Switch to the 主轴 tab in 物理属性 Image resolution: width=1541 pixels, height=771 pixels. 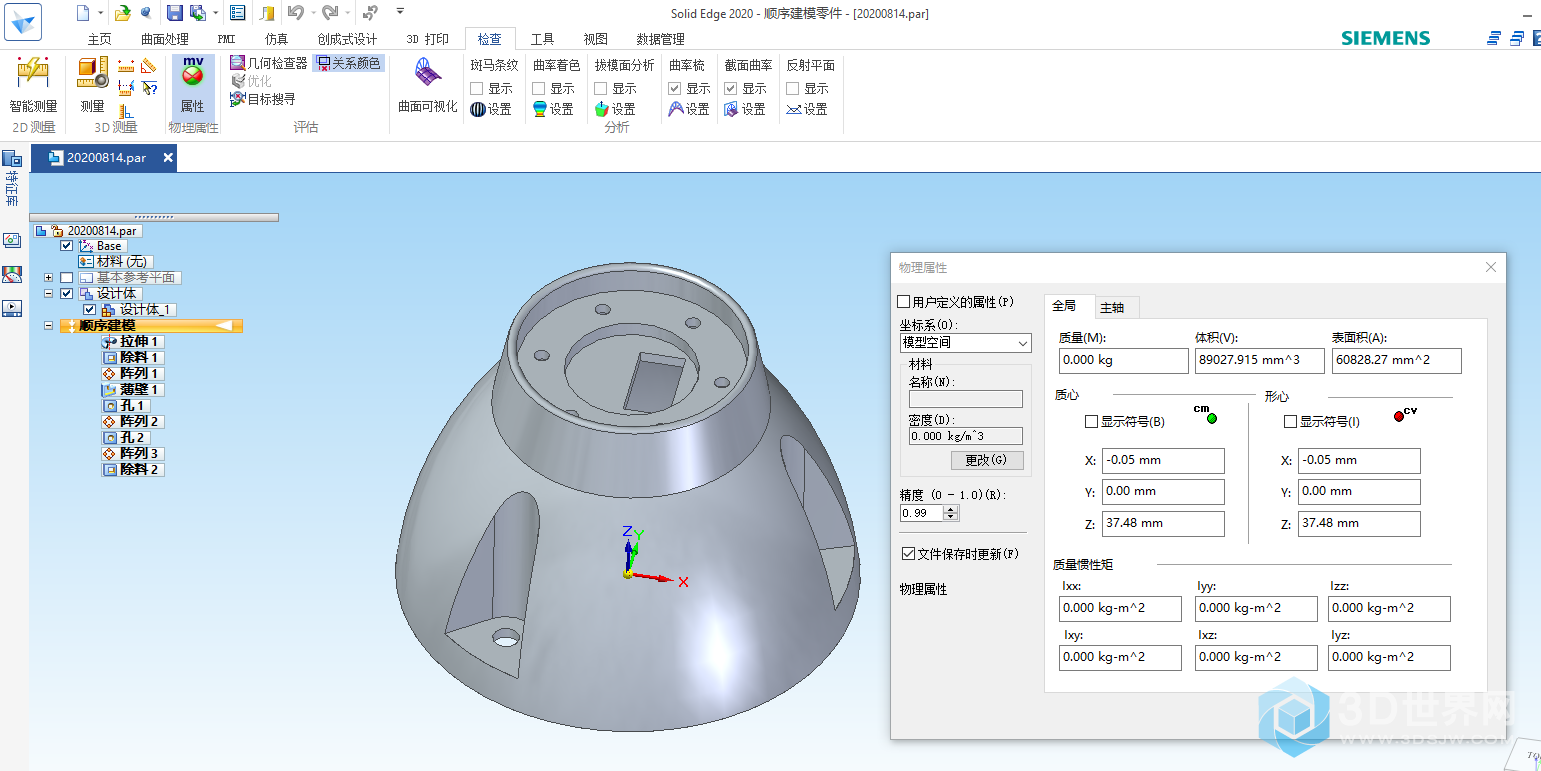click(1112, 307)
